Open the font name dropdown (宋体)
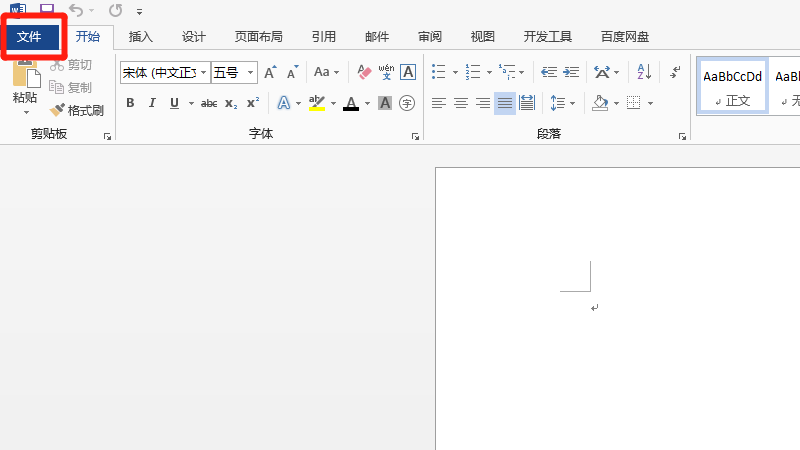 (x=204, y=72)
